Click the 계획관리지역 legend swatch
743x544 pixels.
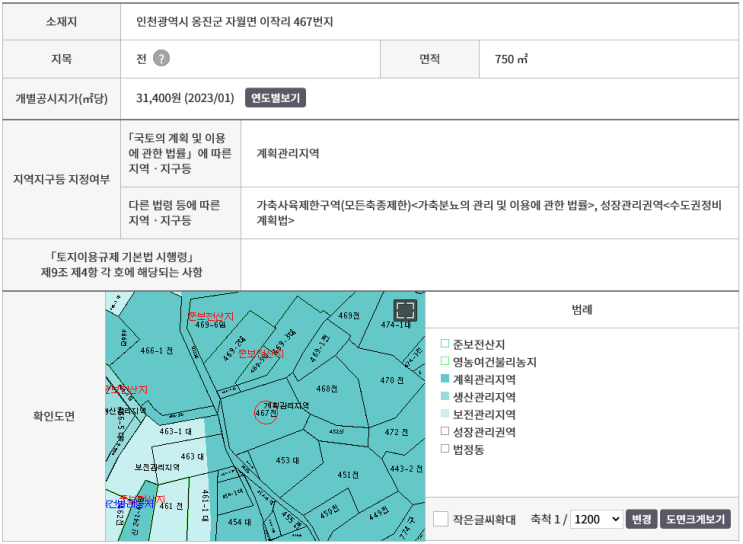(x=444, y=379)
